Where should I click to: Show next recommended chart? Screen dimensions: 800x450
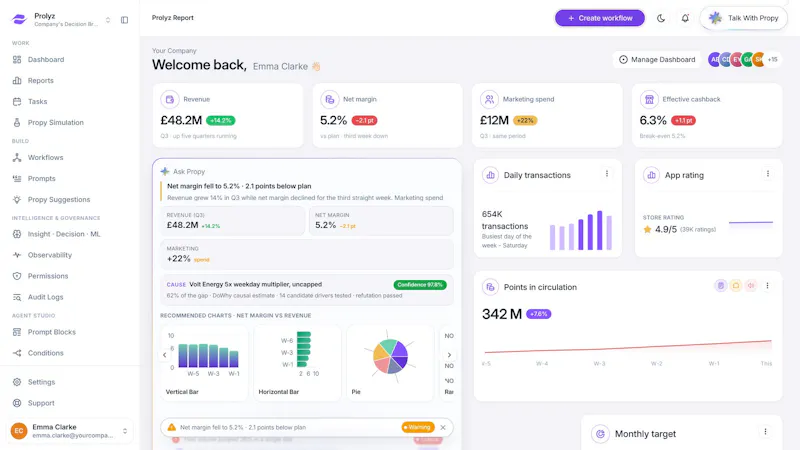coord(449,355)
